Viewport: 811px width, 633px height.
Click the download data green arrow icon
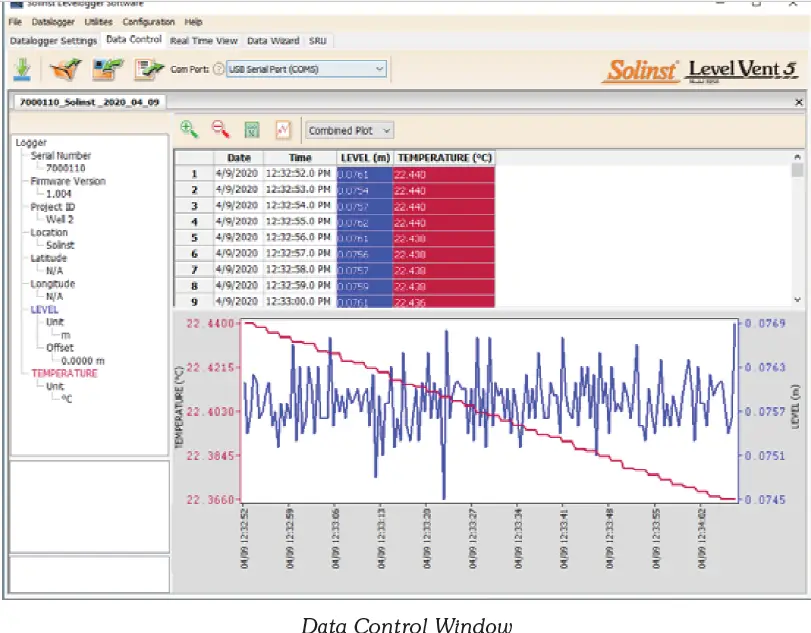[x=22, y=69]
